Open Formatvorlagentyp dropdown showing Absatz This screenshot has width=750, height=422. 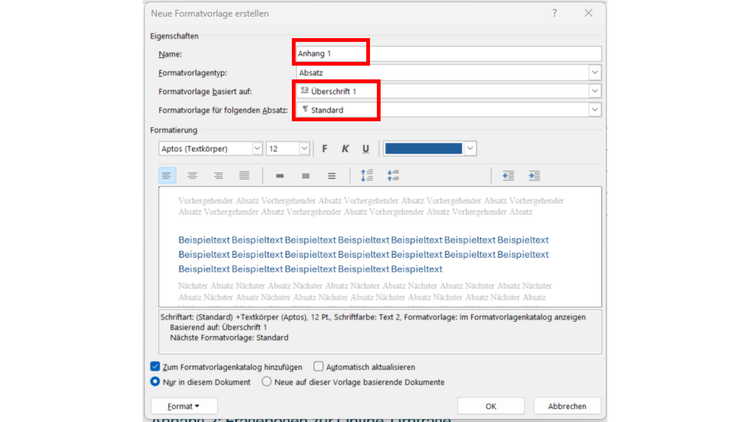click(449, 73)
